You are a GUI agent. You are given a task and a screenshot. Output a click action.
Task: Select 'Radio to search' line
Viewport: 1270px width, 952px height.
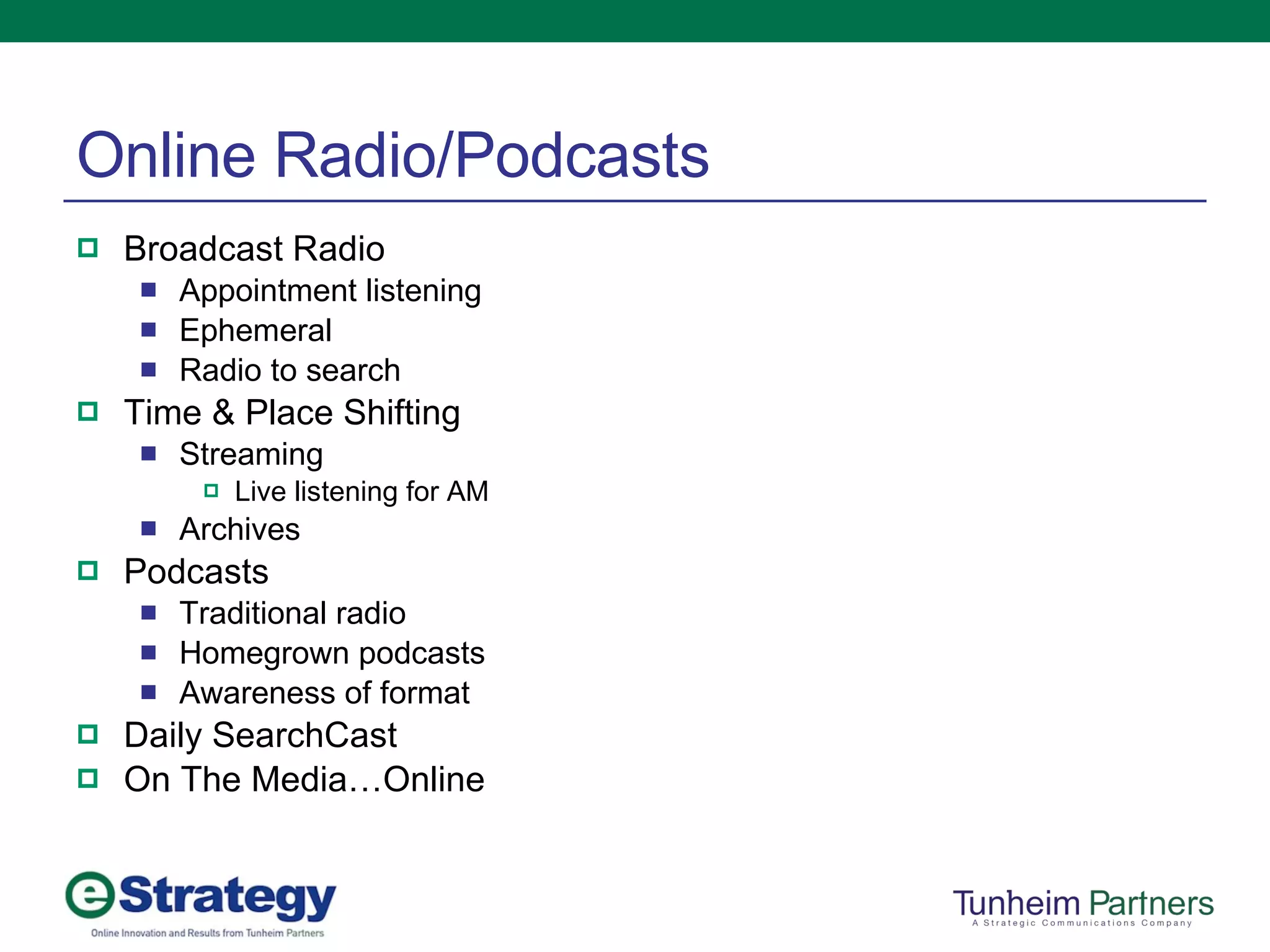290,370
